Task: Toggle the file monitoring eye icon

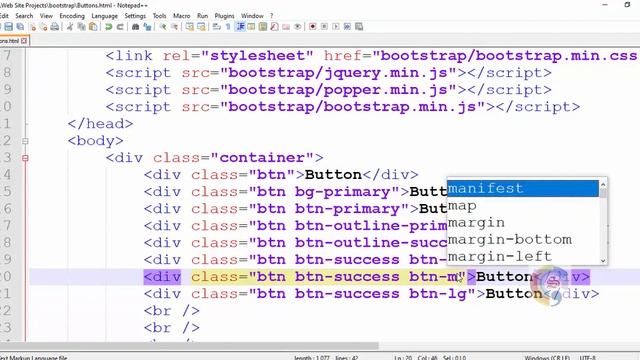Action: click(298, 27)
